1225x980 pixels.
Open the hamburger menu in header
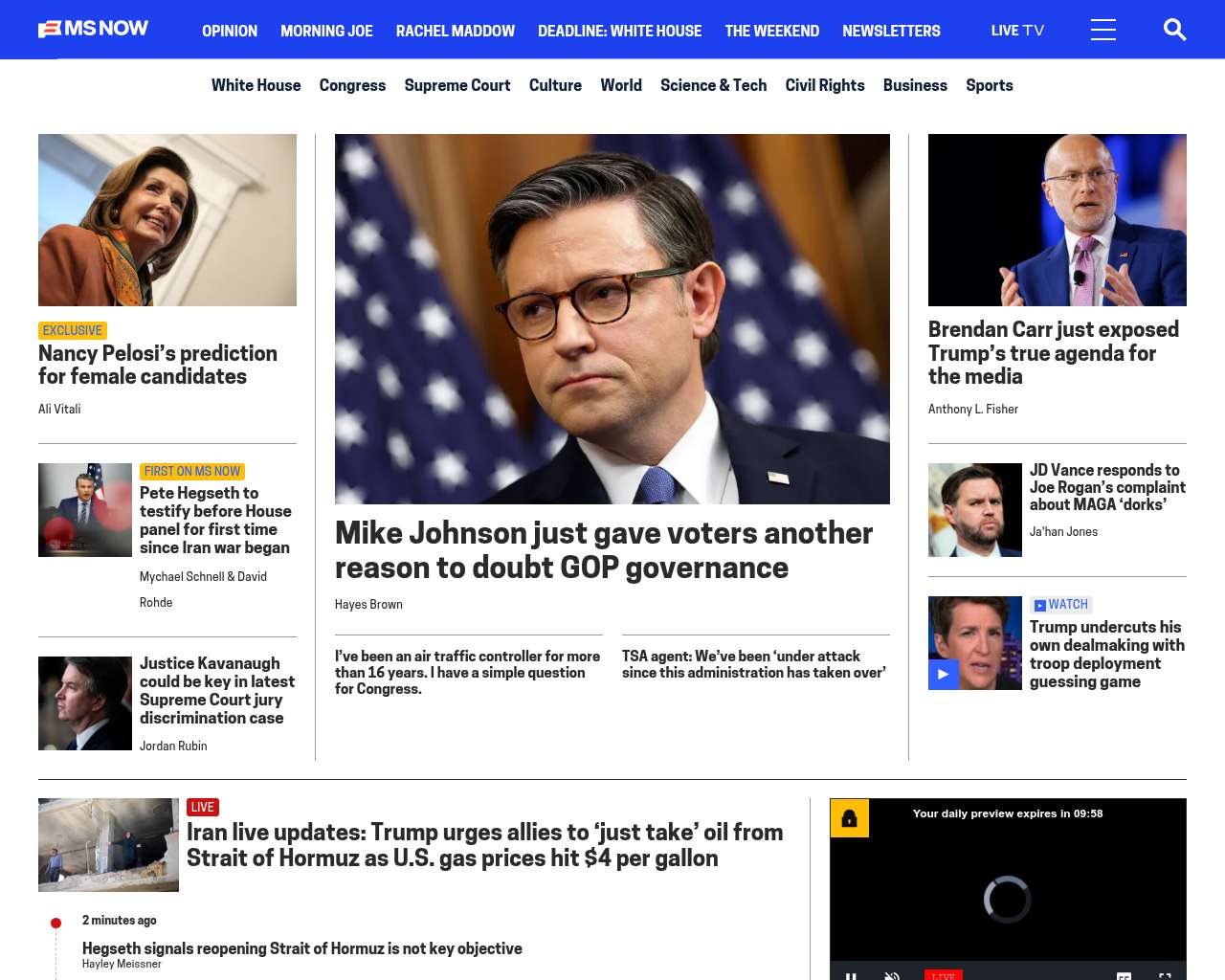[x=1102, y=30]
